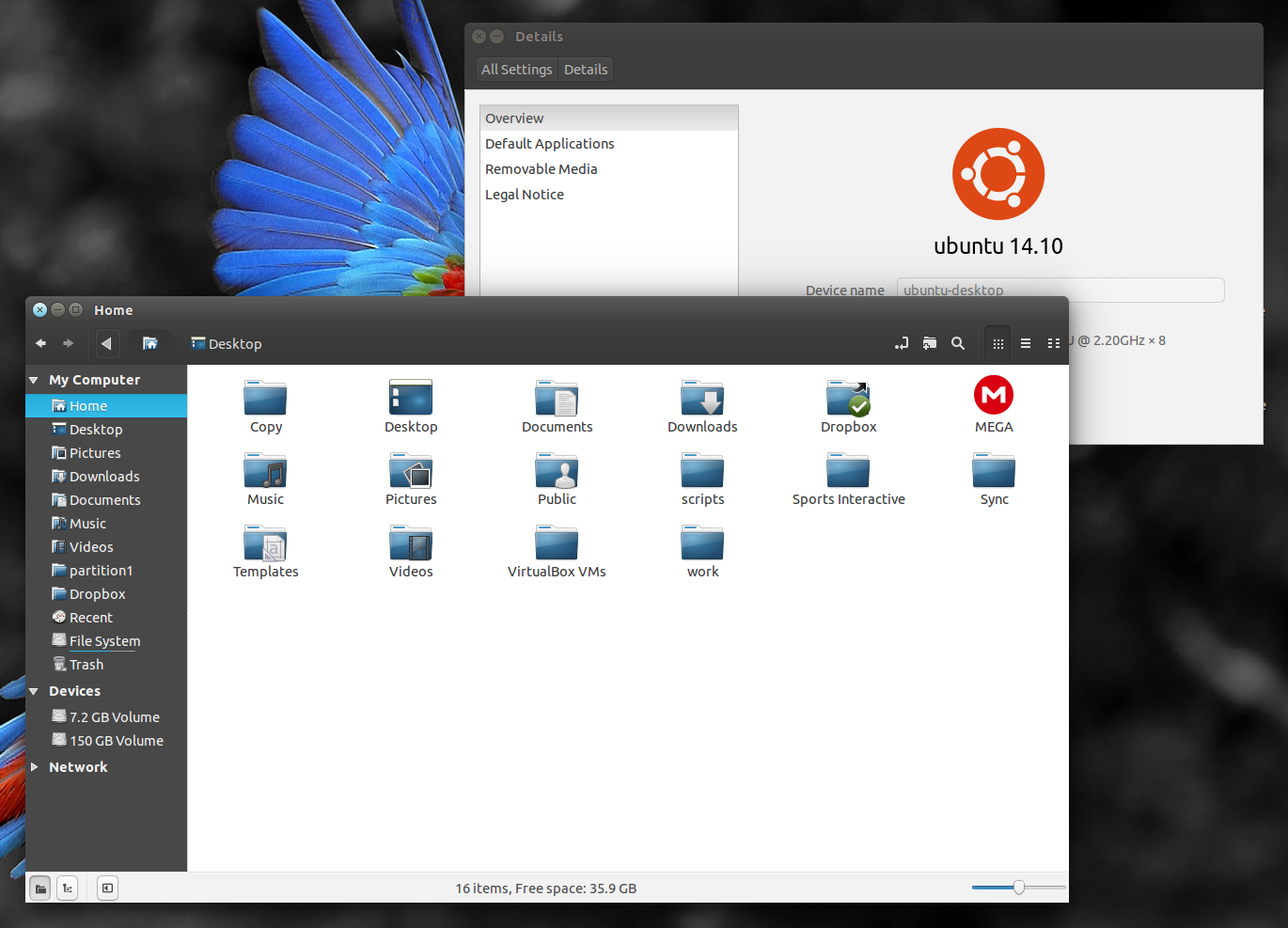This screenshot has height=928, width=1288.
Task: Open the Sports Interactive folder
Action: pos(848,470)
